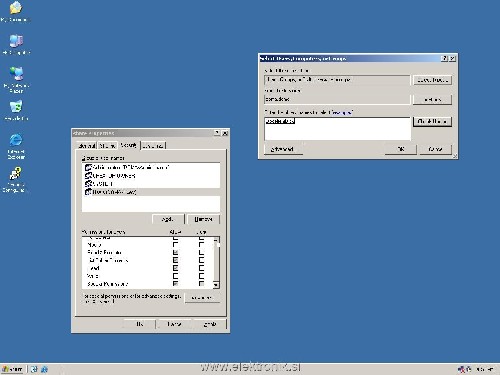Click the object type read-only field
500x375 pixels.
[337, 80]
